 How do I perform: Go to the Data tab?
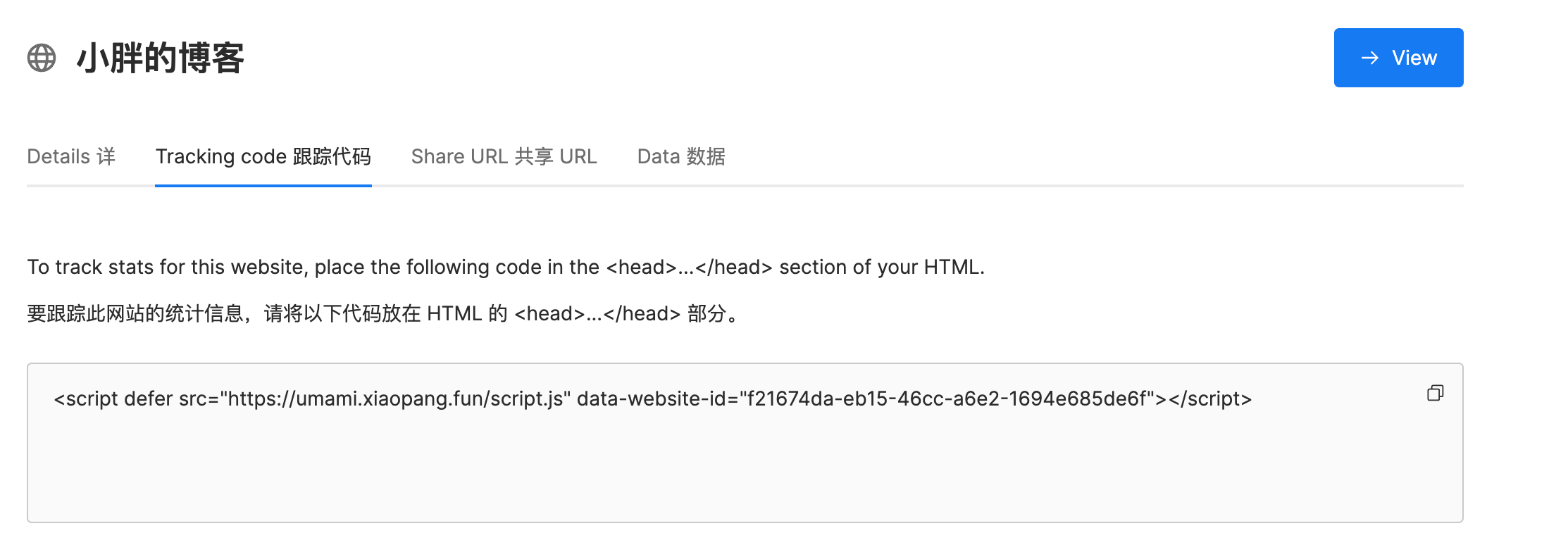coord(680,156)
